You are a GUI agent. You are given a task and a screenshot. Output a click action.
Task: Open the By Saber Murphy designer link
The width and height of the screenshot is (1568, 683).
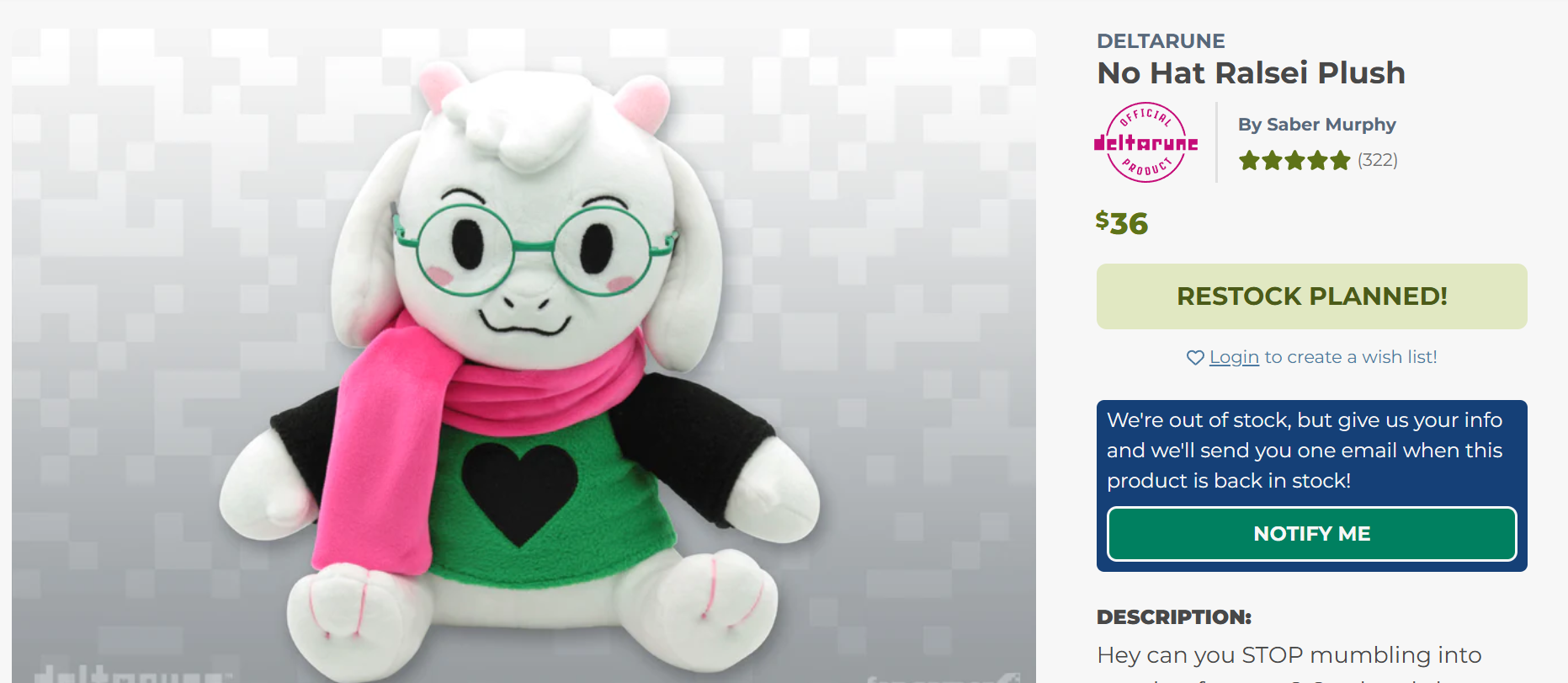point(1316,125)
